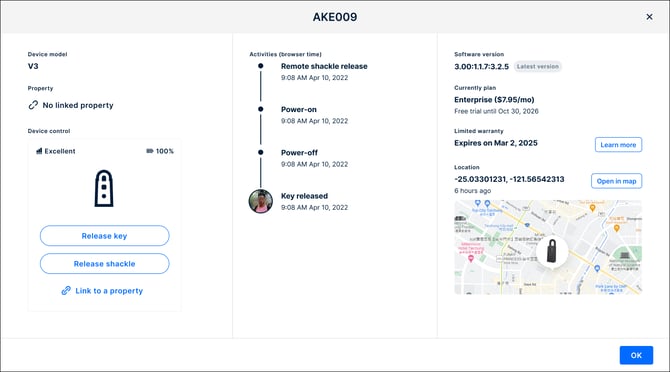Click the Release shackle button
Screen dimensions: 670x372
tap(105, 264)
